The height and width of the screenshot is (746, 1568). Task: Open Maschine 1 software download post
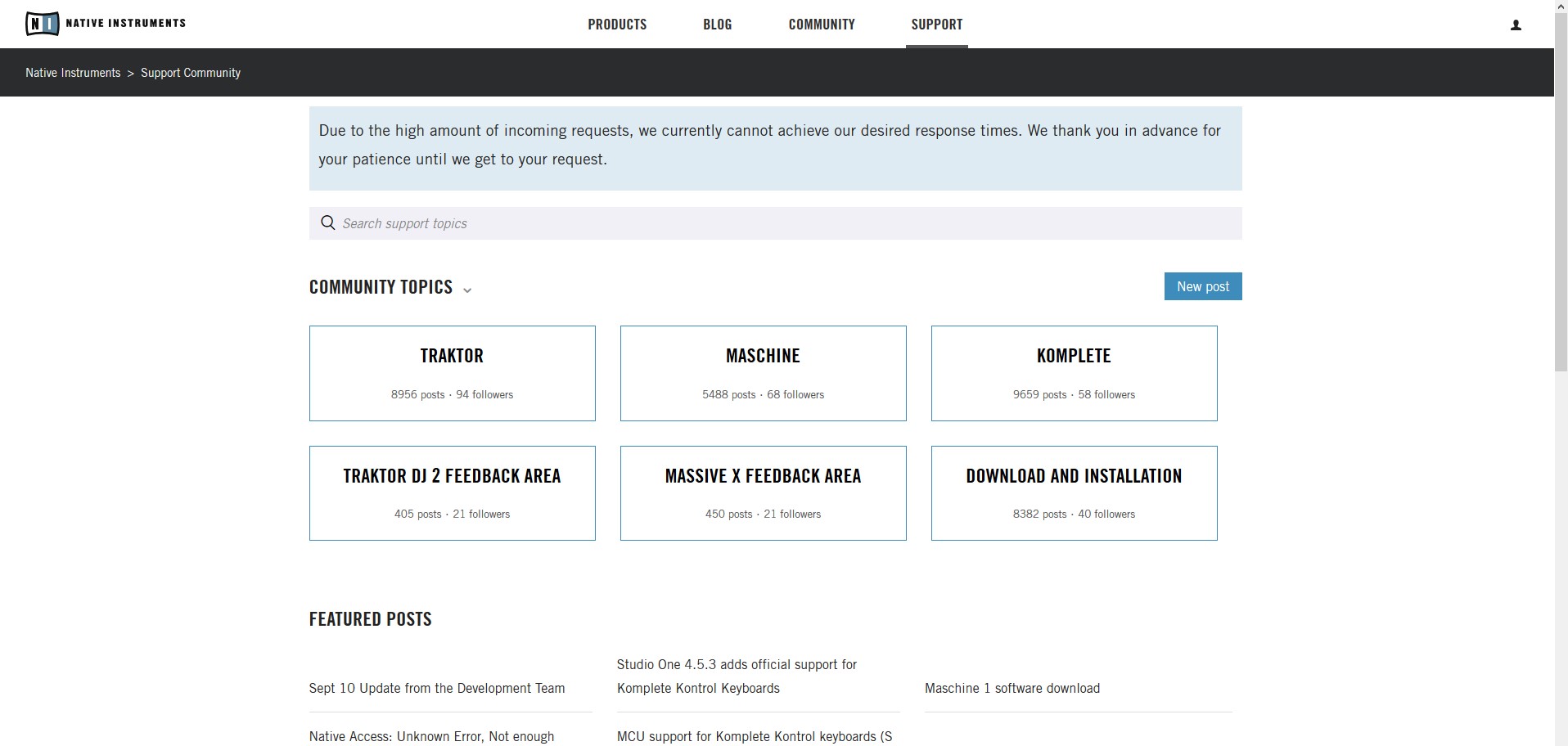coord(1012,688)
